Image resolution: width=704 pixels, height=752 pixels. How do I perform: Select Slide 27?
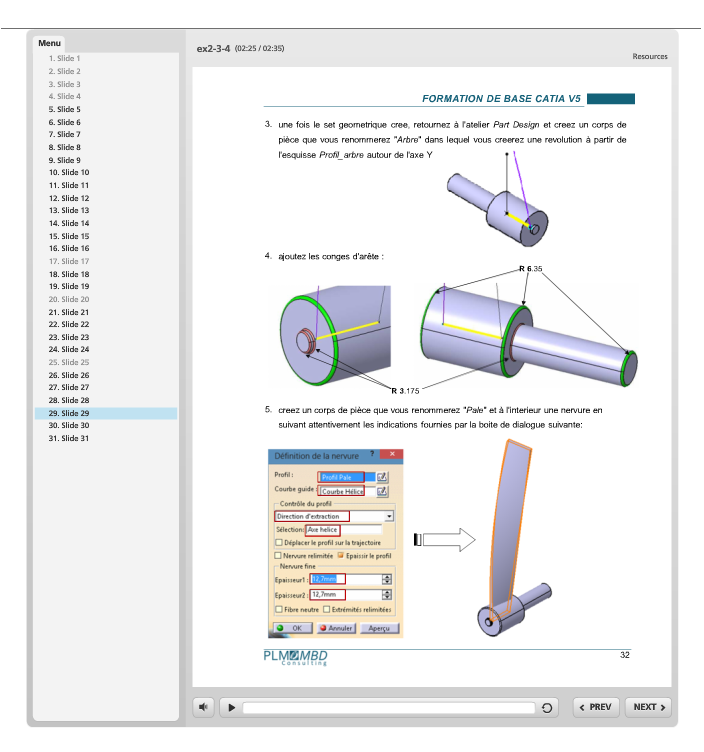pos(69,387)
